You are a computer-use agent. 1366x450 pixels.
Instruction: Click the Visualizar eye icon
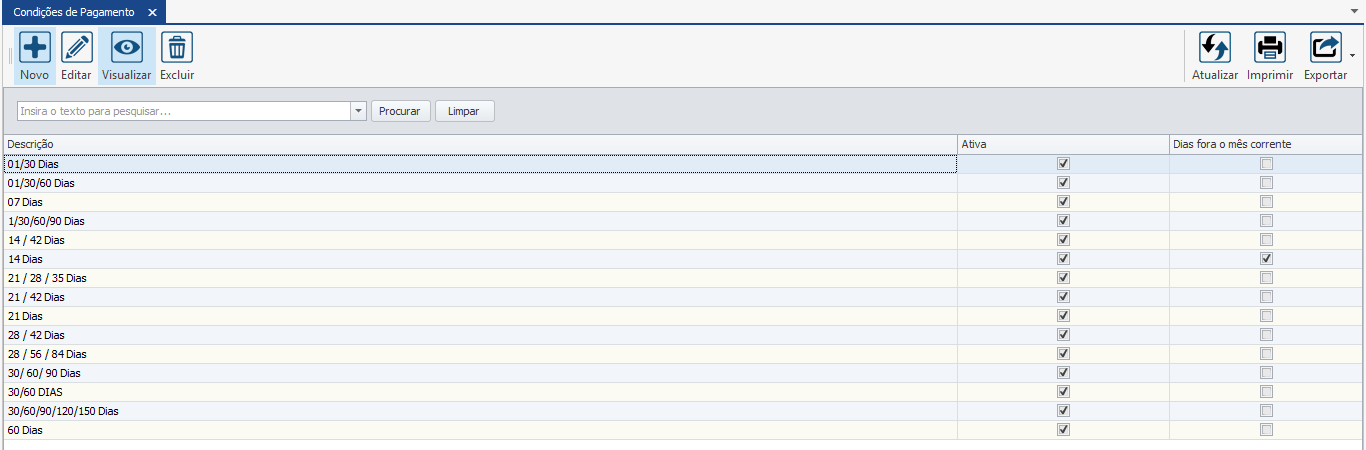(127, 47)
